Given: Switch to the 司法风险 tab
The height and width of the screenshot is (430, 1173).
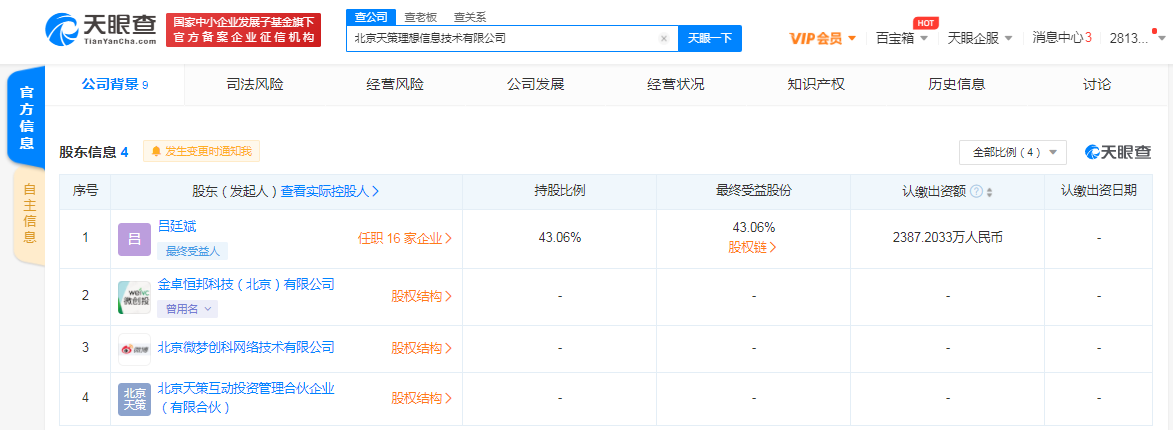Looking at the screenshot, I should tap(255, 85).
